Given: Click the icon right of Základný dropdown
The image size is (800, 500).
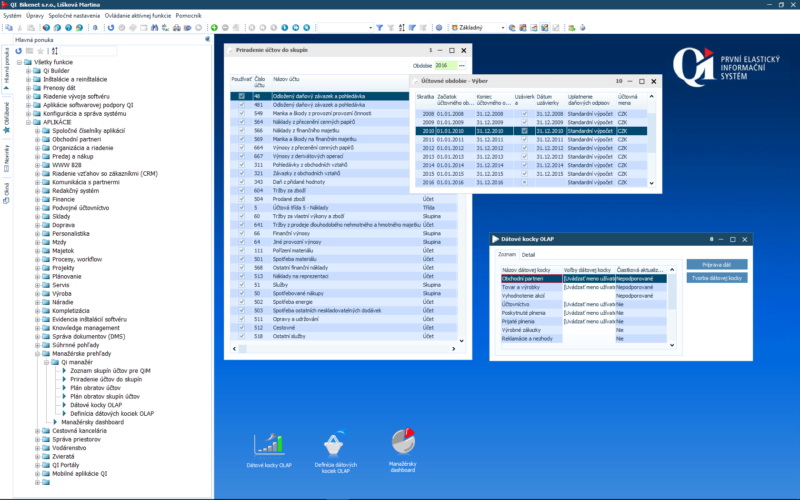Looking at the screenshot, I should tap(512, 28).
